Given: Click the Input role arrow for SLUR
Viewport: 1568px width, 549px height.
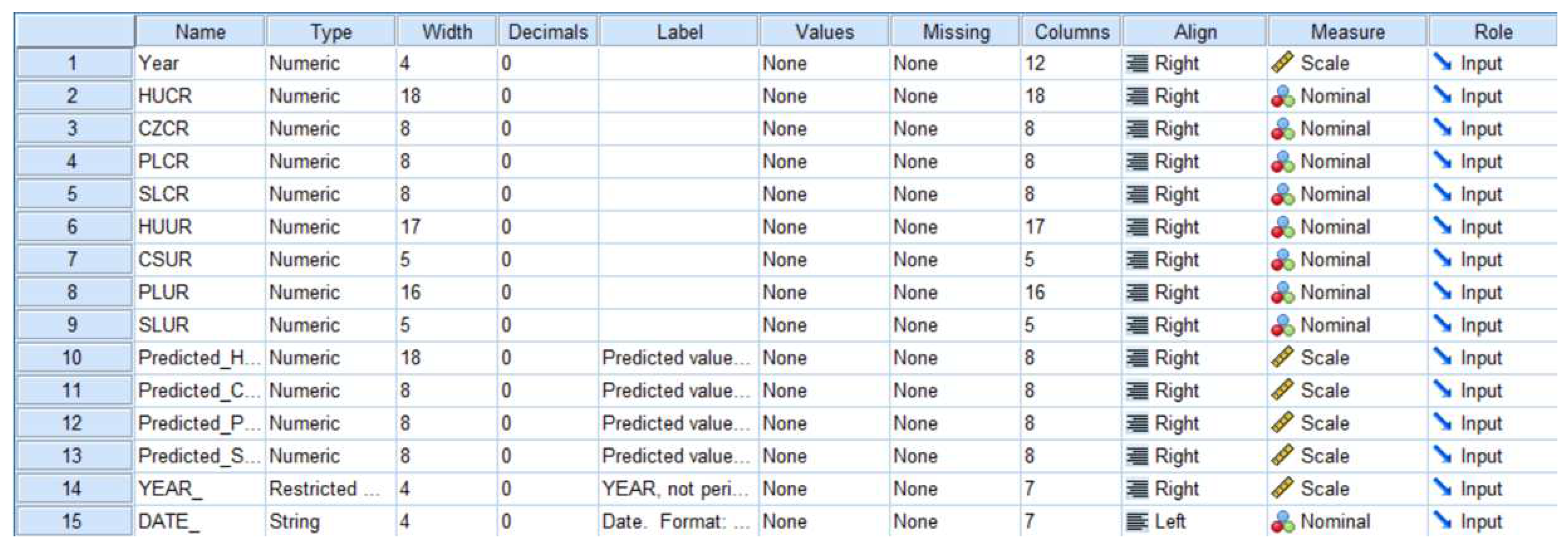Looking at the screenshot, I should pos(1443,324).
